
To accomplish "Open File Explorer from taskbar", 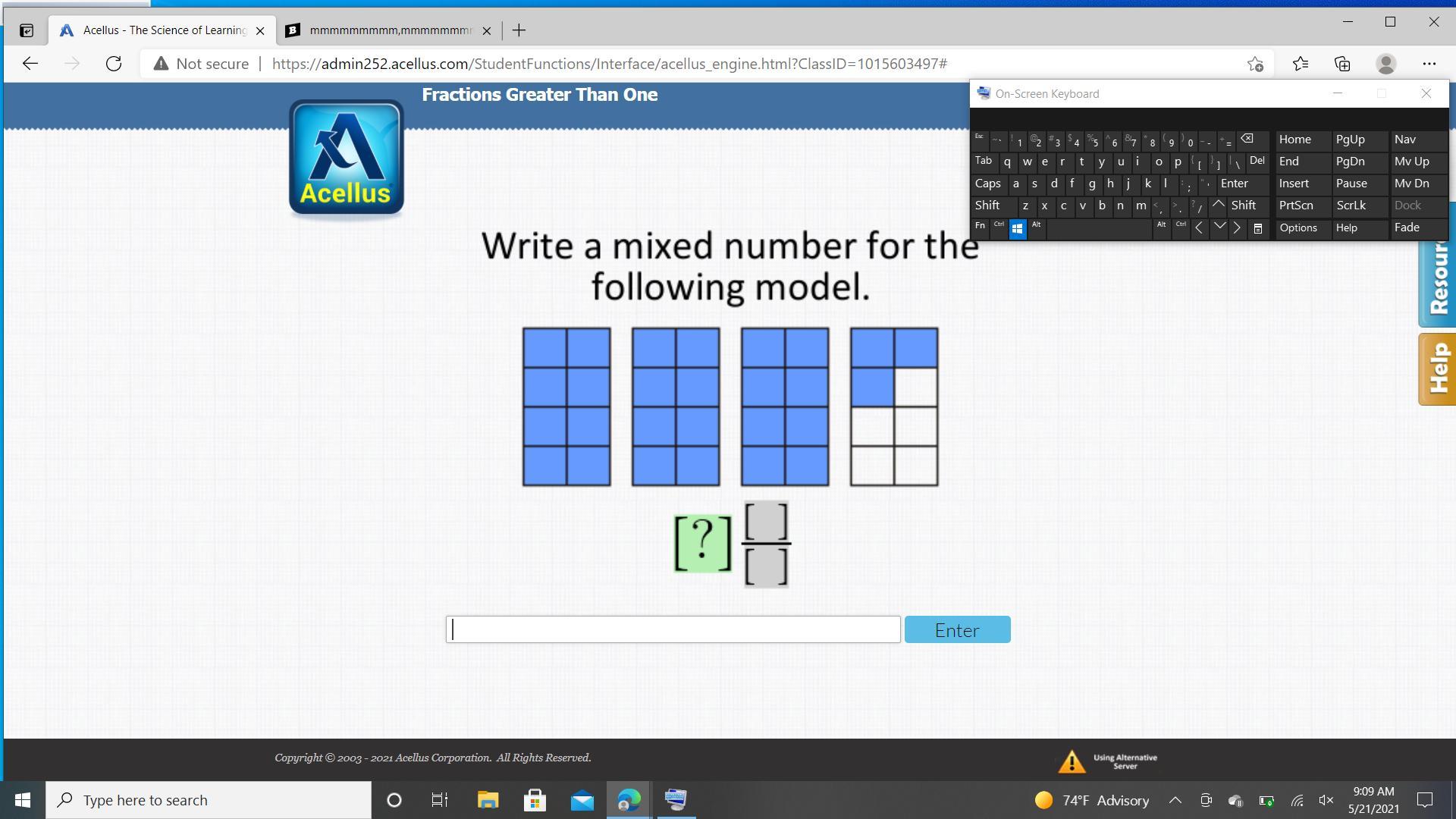I will (488, 800).
